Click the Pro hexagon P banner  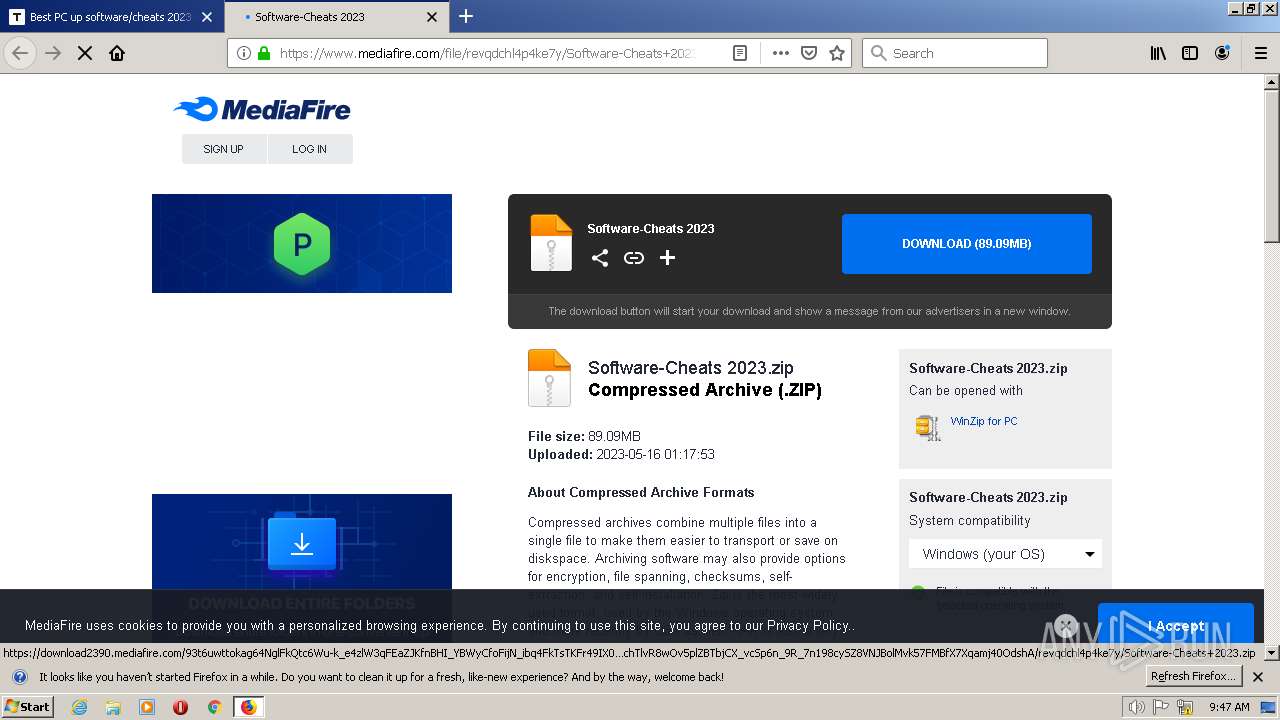(x=302, y=244)
